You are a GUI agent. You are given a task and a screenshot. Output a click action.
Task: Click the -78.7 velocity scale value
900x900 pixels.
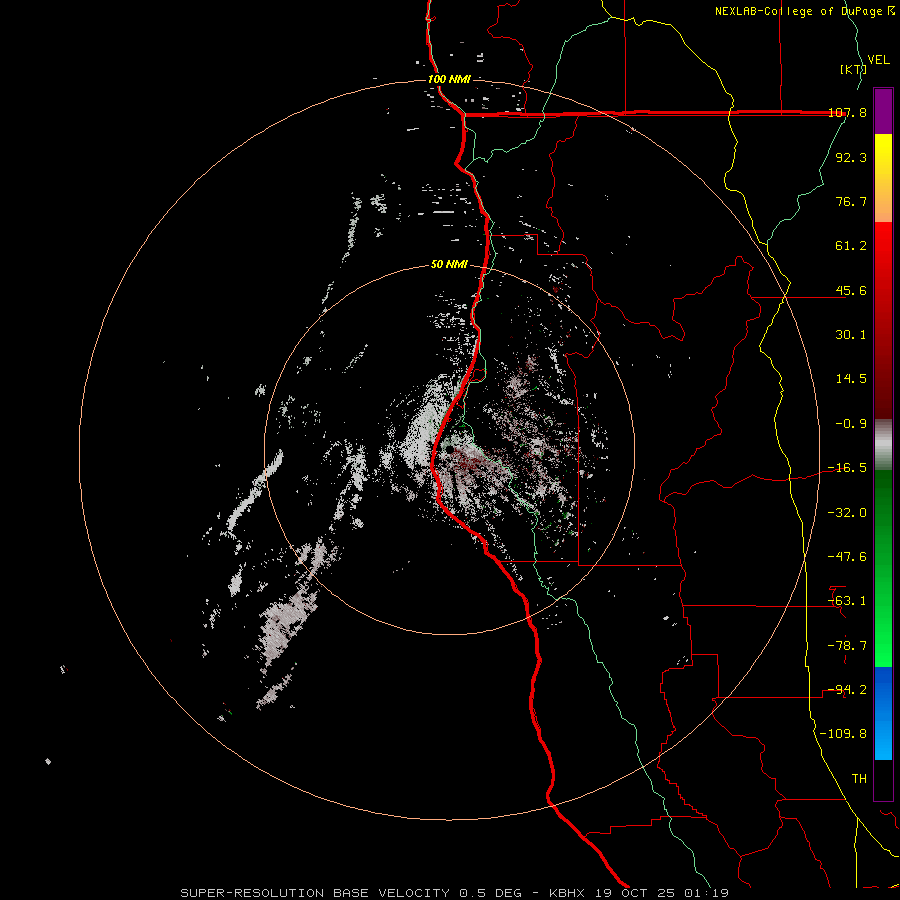click(x=847, y=646)
